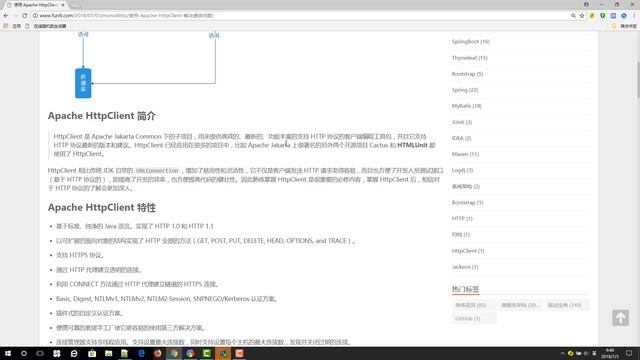Open the Bootstrap (1) category
This screenshot has width=640, height=360.
[467, 202]
